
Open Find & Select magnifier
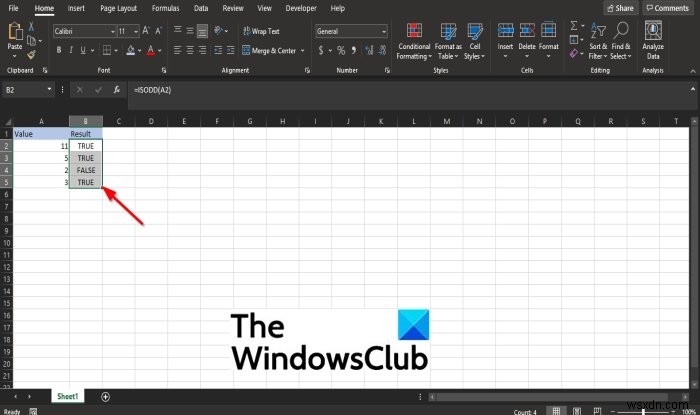(x=621, y=41)
